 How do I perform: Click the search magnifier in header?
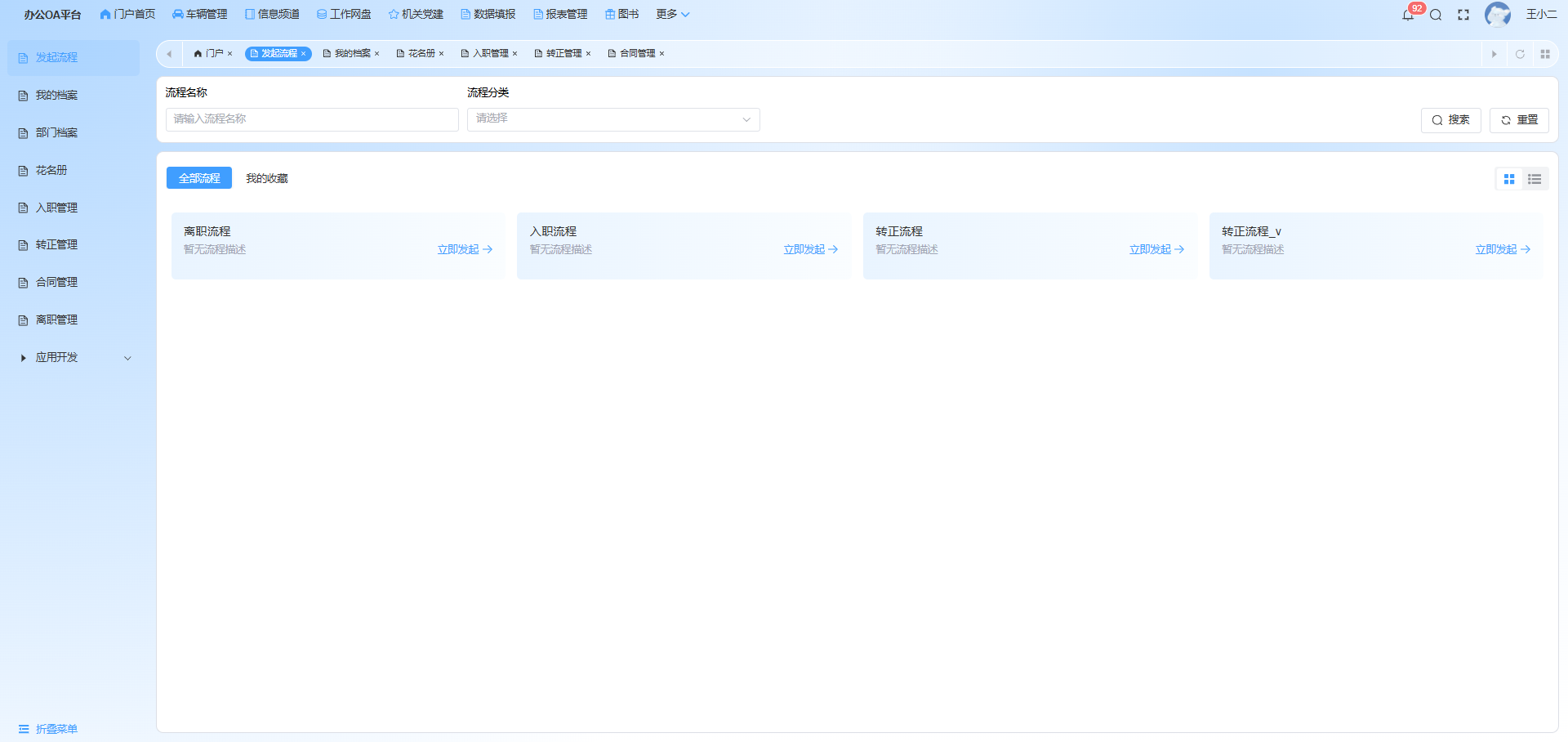point(1436,15)
